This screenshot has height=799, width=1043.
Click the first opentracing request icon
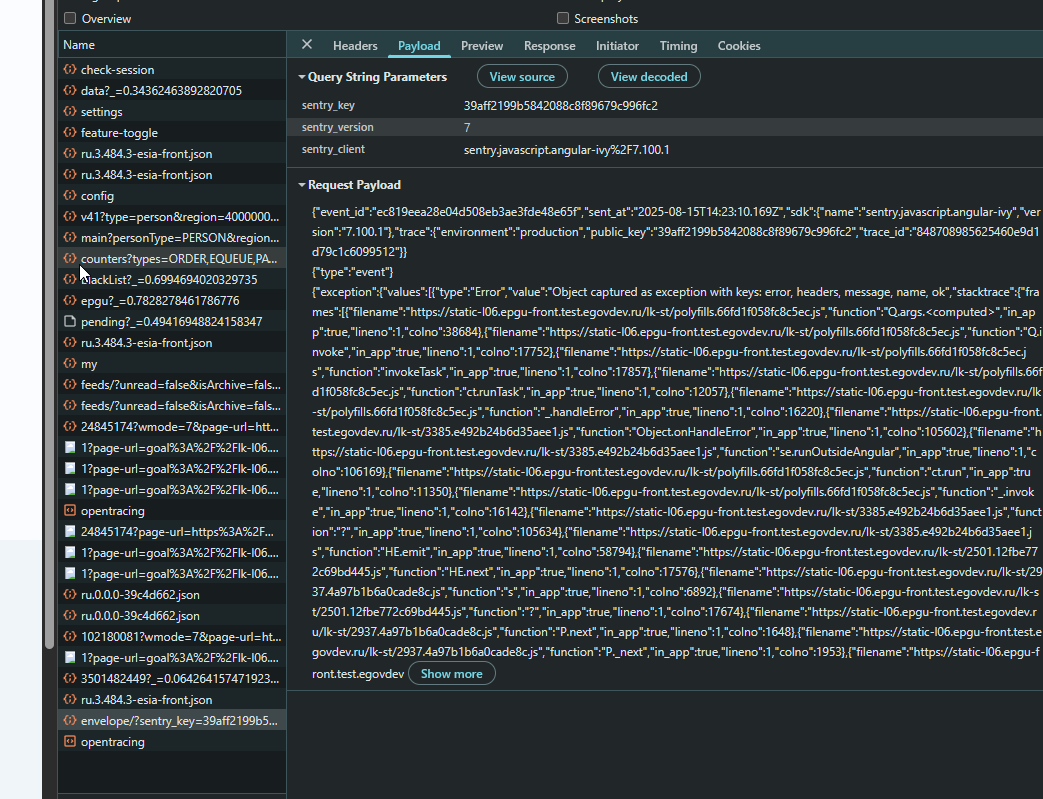click(x=70, y=510)
